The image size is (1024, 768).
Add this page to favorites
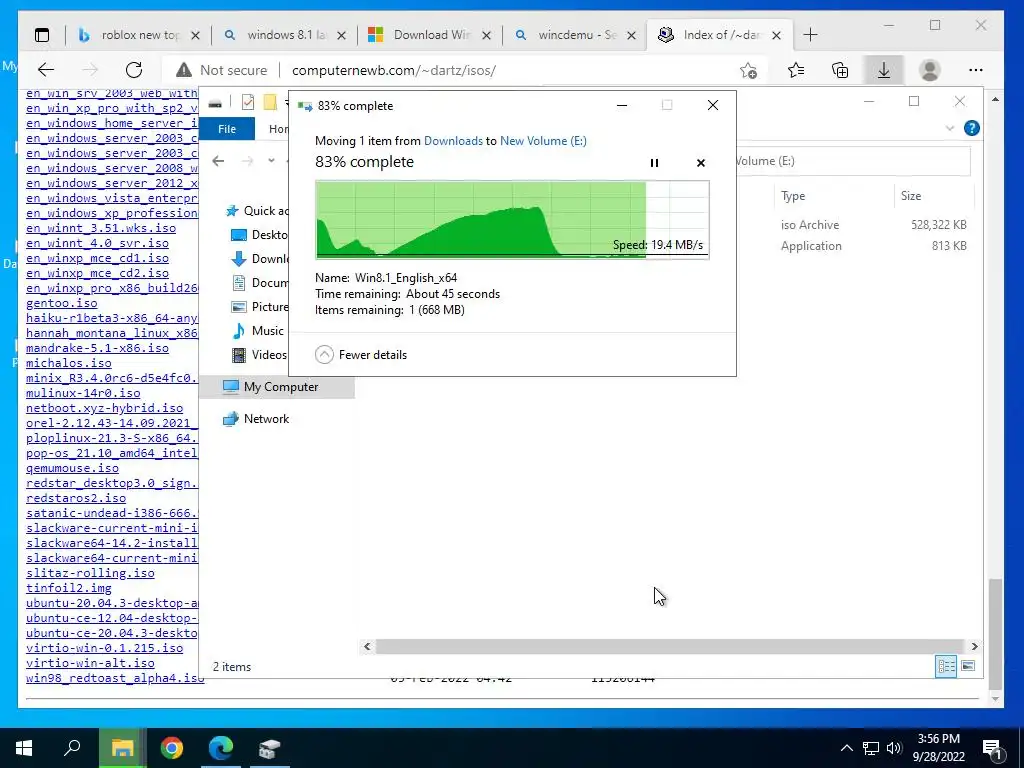click(x=748, y=70)
